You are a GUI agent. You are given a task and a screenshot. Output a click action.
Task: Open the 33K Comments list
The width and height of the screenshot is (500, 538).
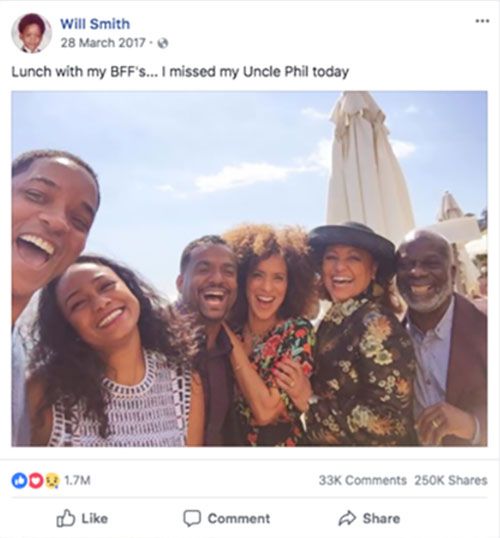pos(362,480)
